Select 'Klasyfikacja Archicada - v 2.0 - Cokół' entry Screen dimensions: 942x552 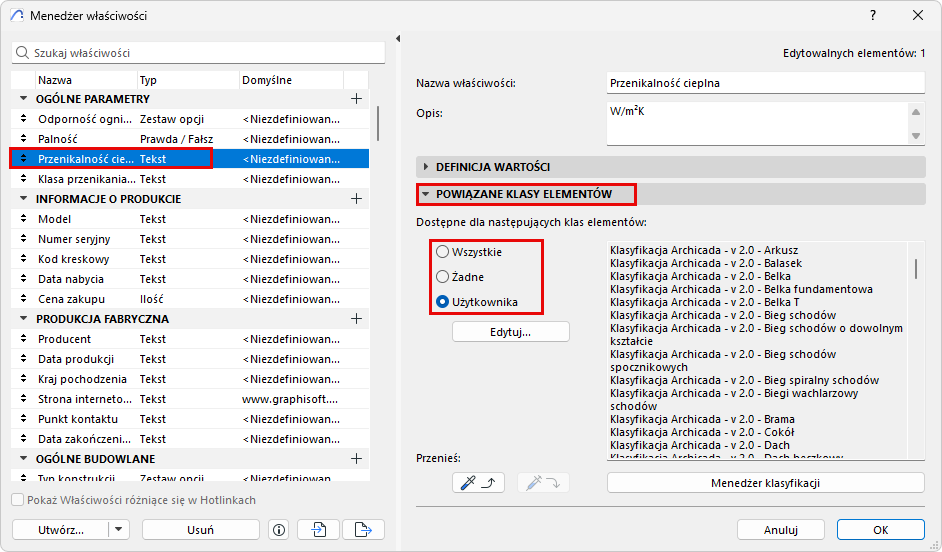click(x=702, y=432)
